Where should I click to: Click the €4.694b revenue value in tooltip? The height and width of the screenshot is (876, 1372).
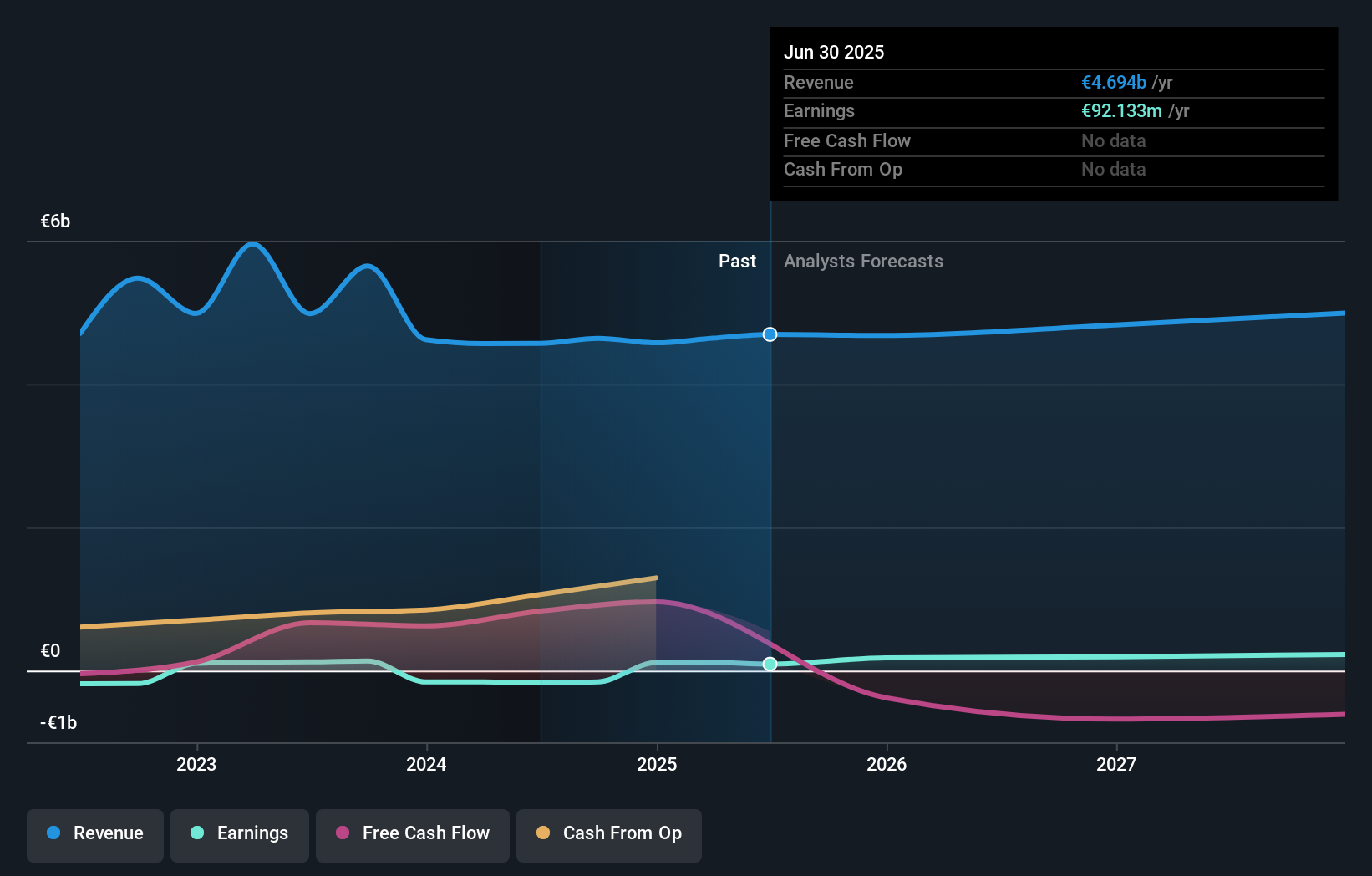pyautogui.click(x=1114, y=82)
